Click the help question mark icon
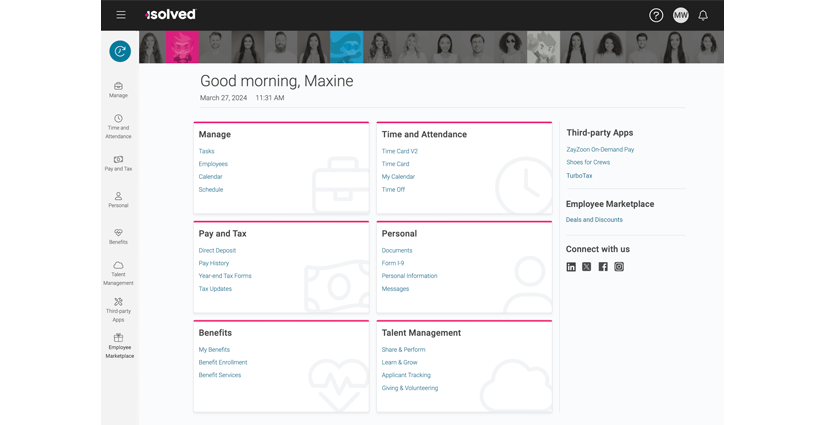Screen dimensions: 825x425 (656, 15)
